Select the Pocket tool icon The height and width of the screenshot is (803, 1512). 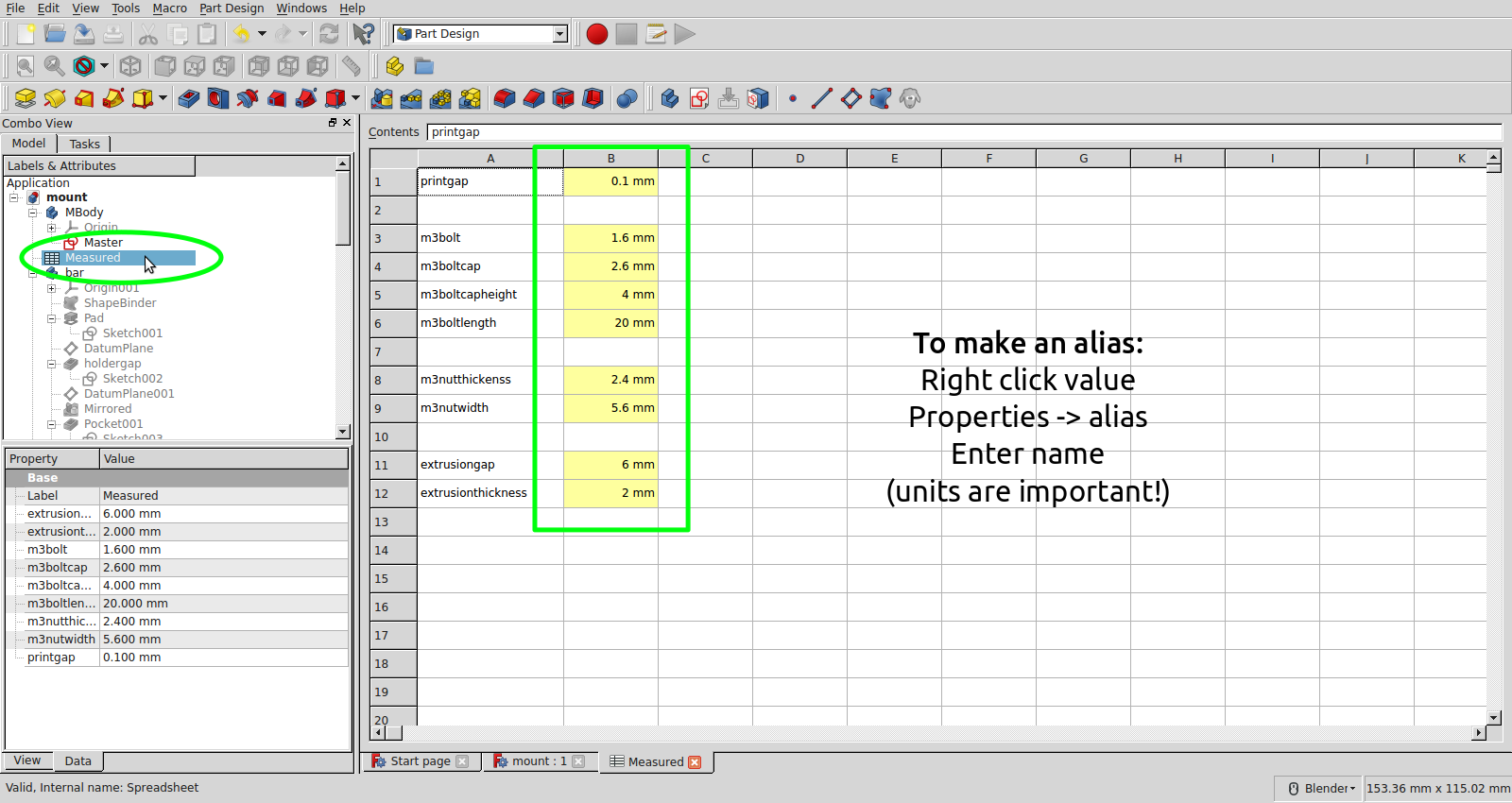coord(189,98)
